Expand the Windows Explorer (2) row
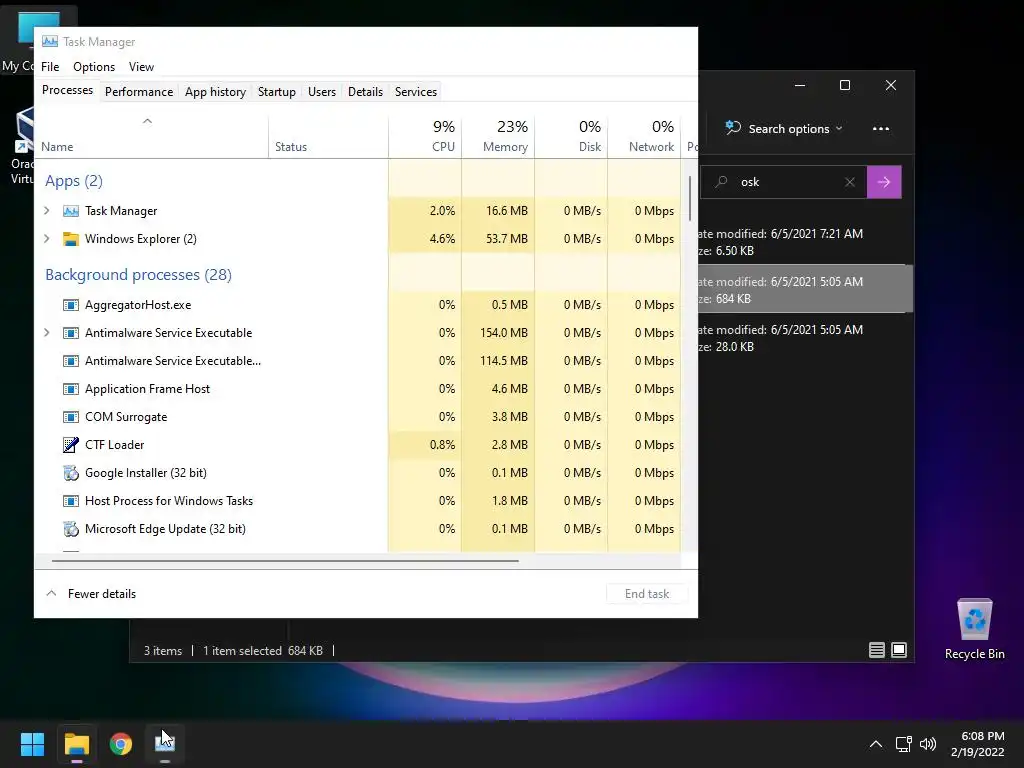 (x=46, y=238)
